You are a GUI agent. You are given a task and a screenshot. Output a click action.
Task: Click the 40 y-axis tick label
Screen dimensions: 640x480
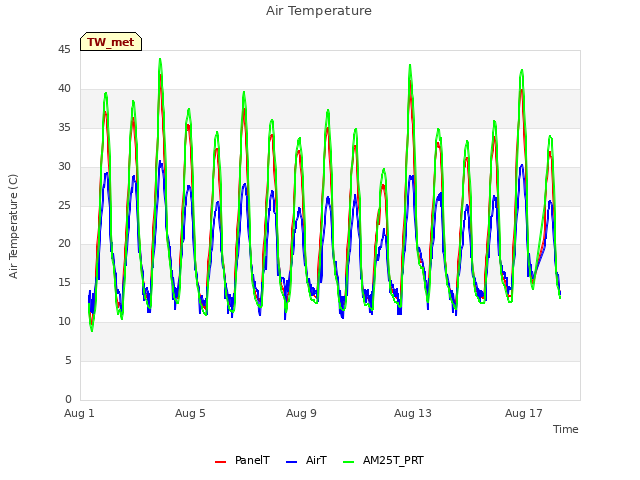(64, 88)
